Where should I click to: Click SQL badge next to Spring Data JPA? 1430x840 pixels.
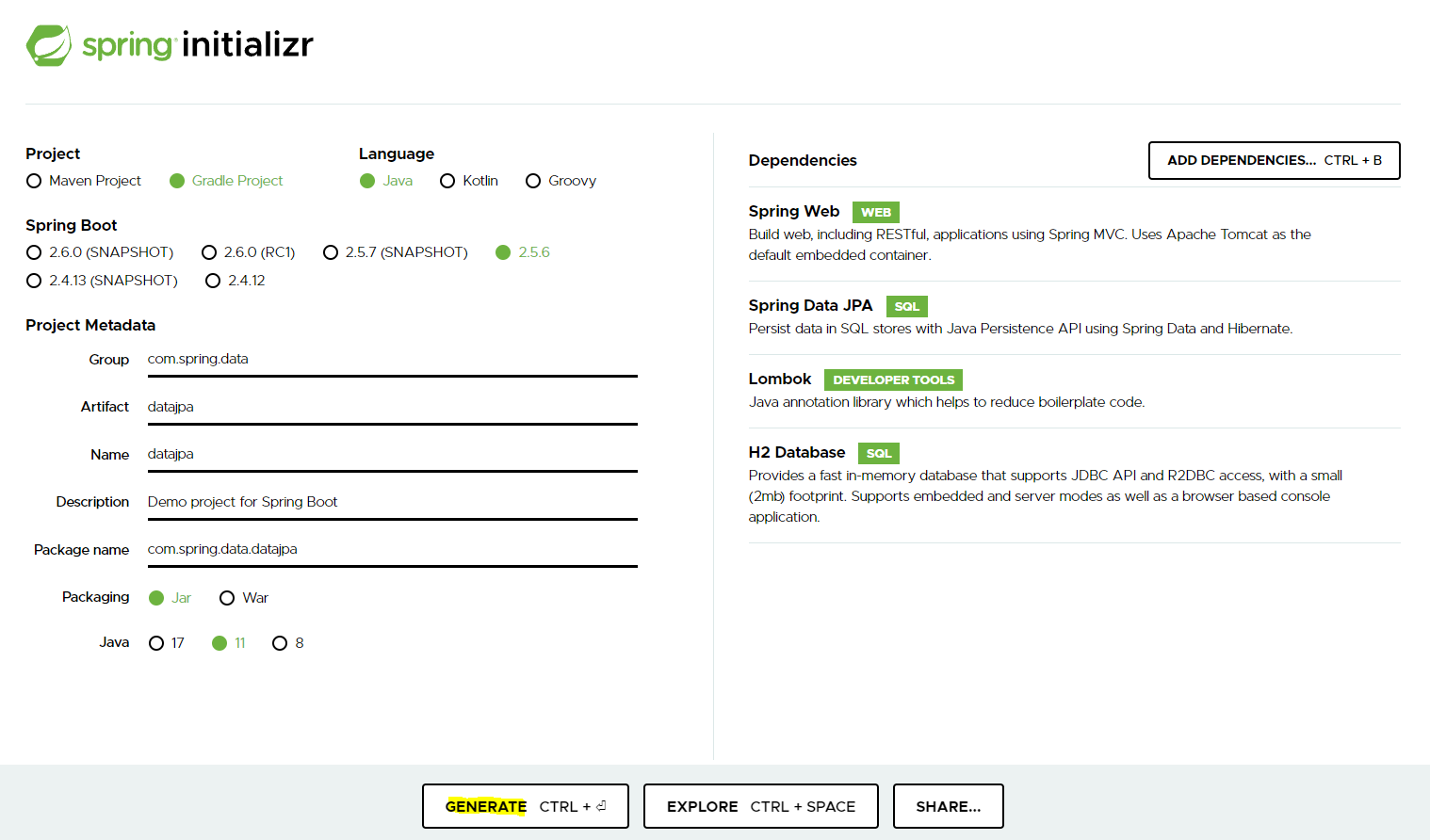(907, 306)
